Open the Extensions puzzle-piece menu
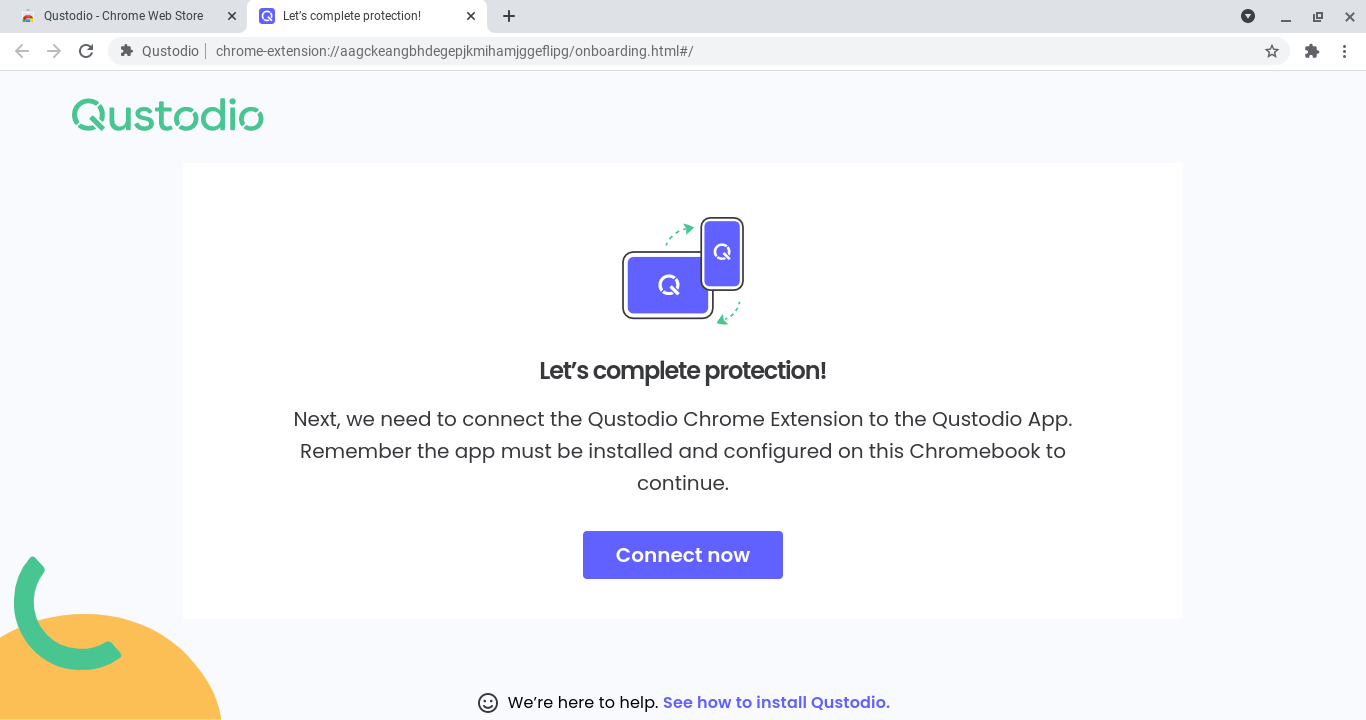 (1311, 50)
